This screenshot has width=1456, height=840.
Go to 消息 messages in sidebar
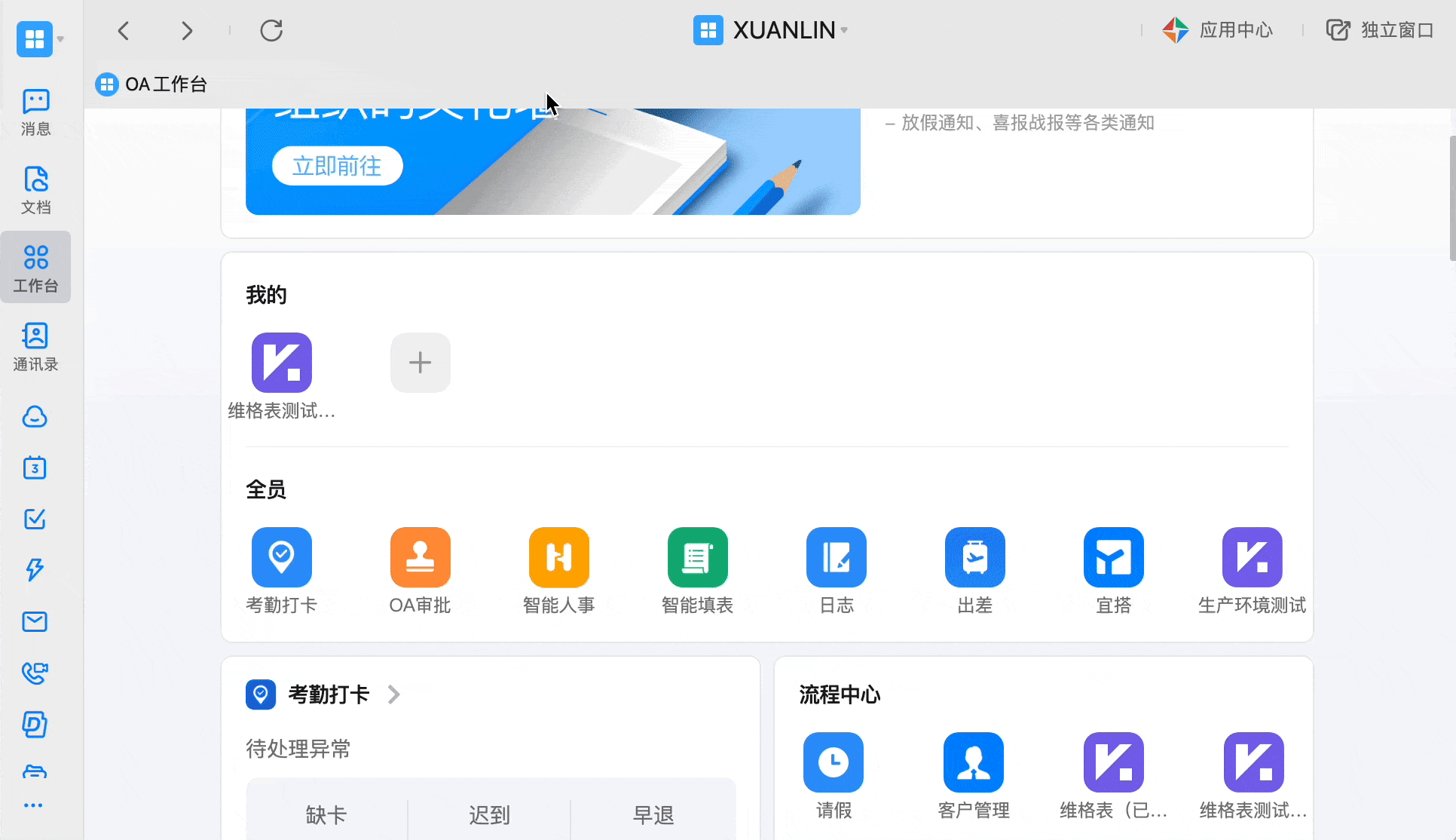(35, 112)
